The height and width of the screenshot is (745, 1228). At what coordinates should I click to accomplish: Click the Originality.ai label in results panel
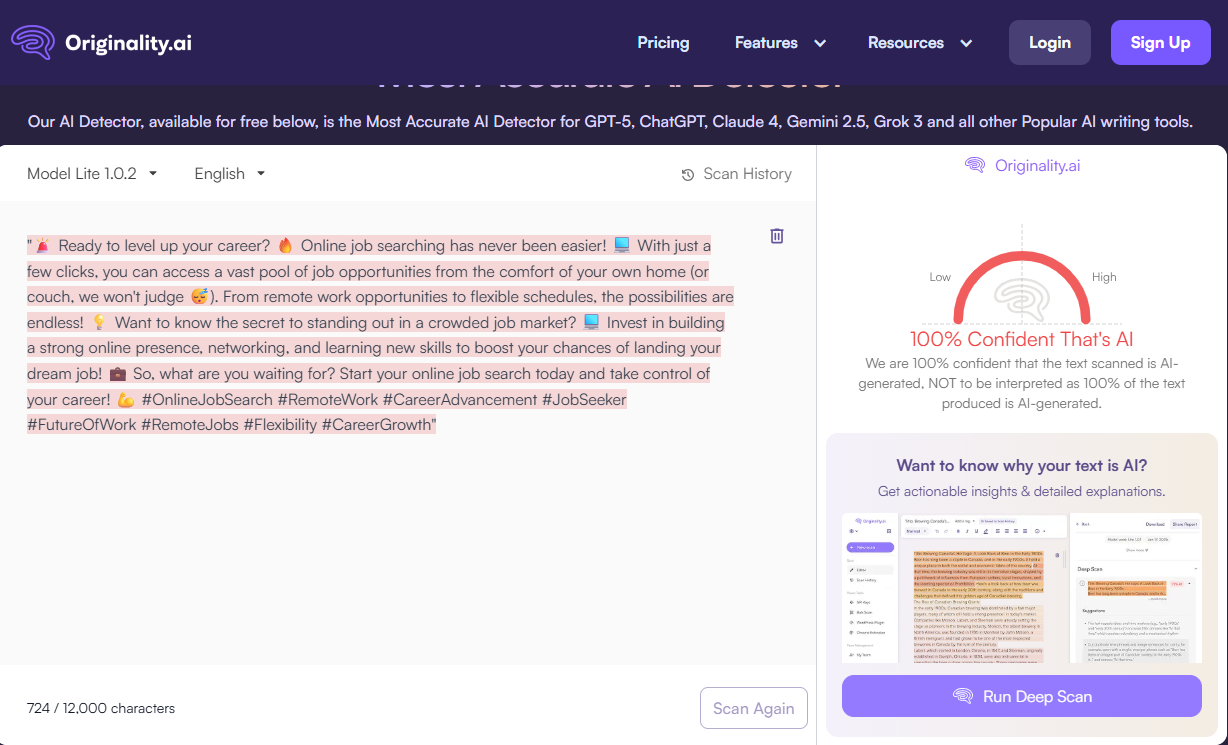[1037, 166]
